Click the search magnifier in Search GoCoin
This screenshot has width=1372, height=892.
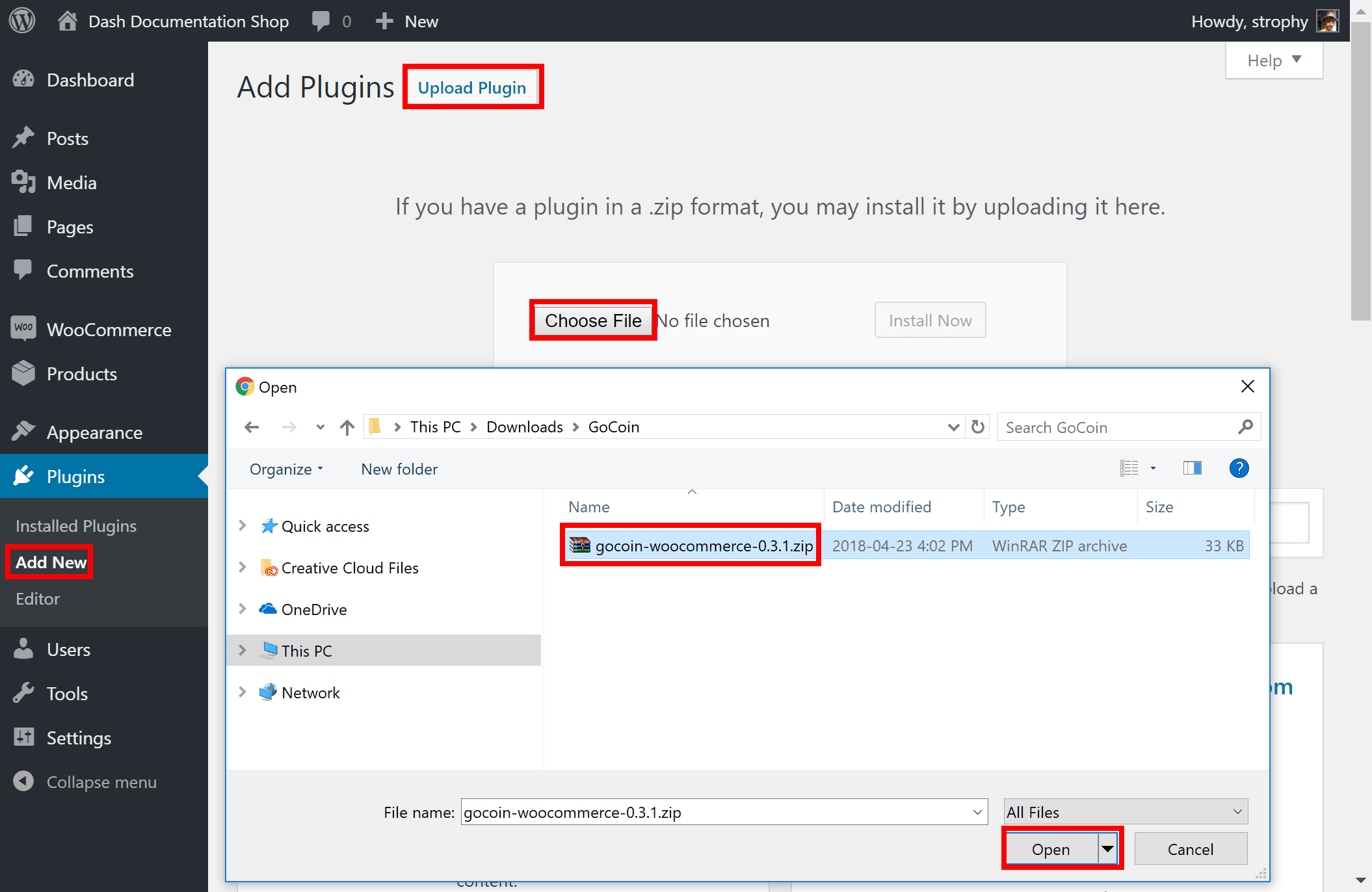pyautogui.click(x=1245, y=427)
